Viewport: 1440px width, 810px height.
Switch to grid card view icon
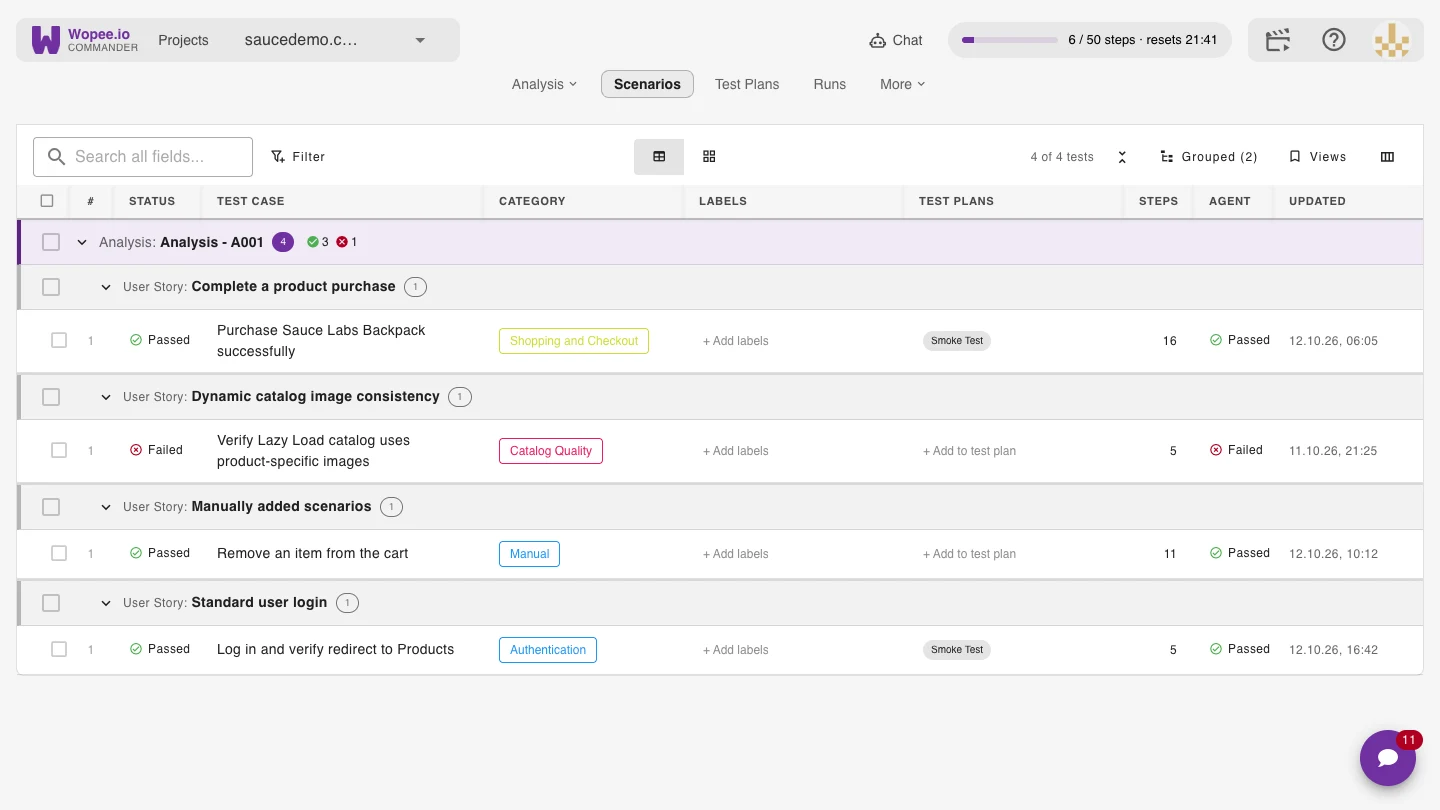[x=709, y=156]
